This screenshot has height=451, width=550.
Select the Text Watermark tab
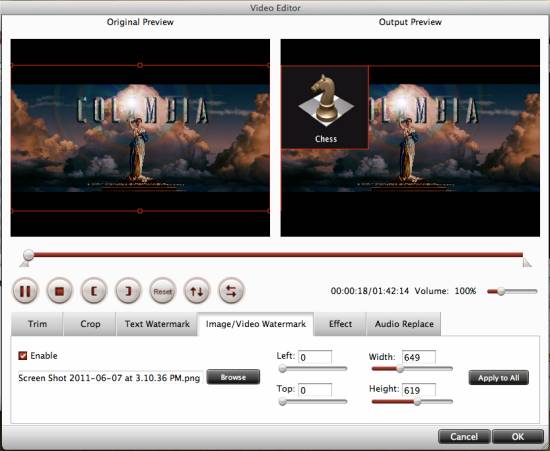point(157,324)
